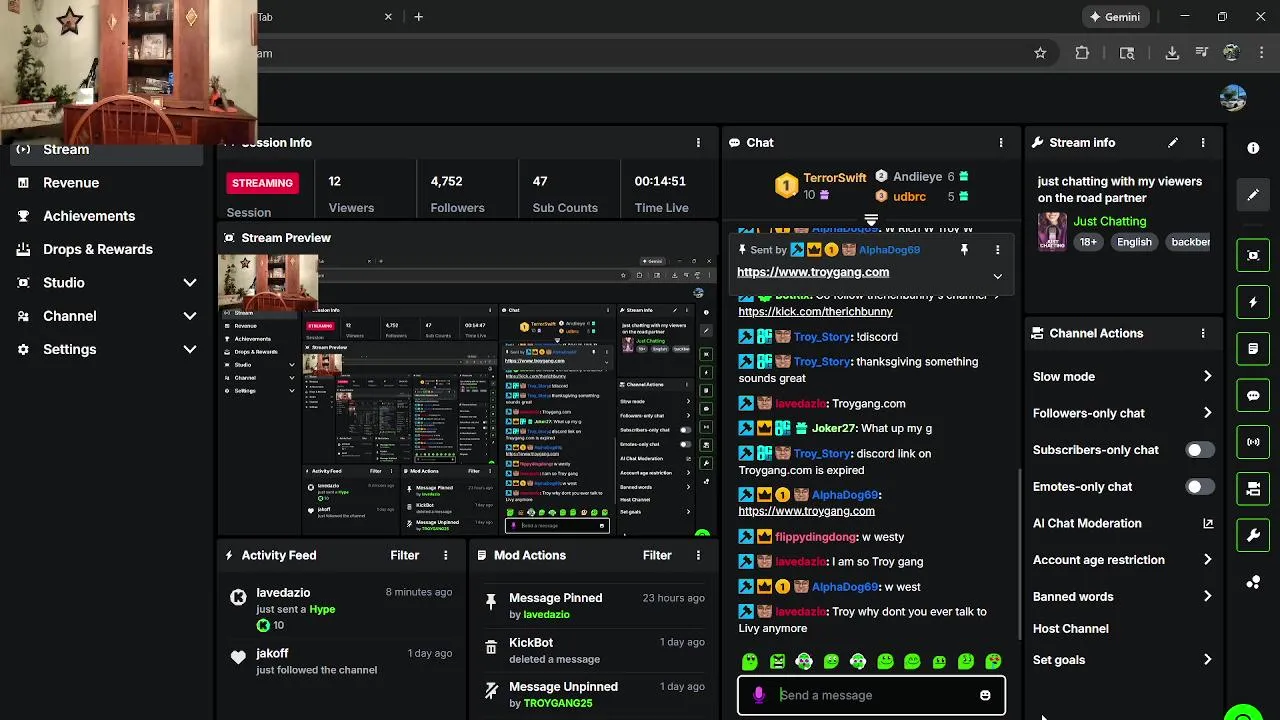The image size is (1280, 720).
Task: Collapse the gift leaderboard handle in chat
Action: coord(871,219)
